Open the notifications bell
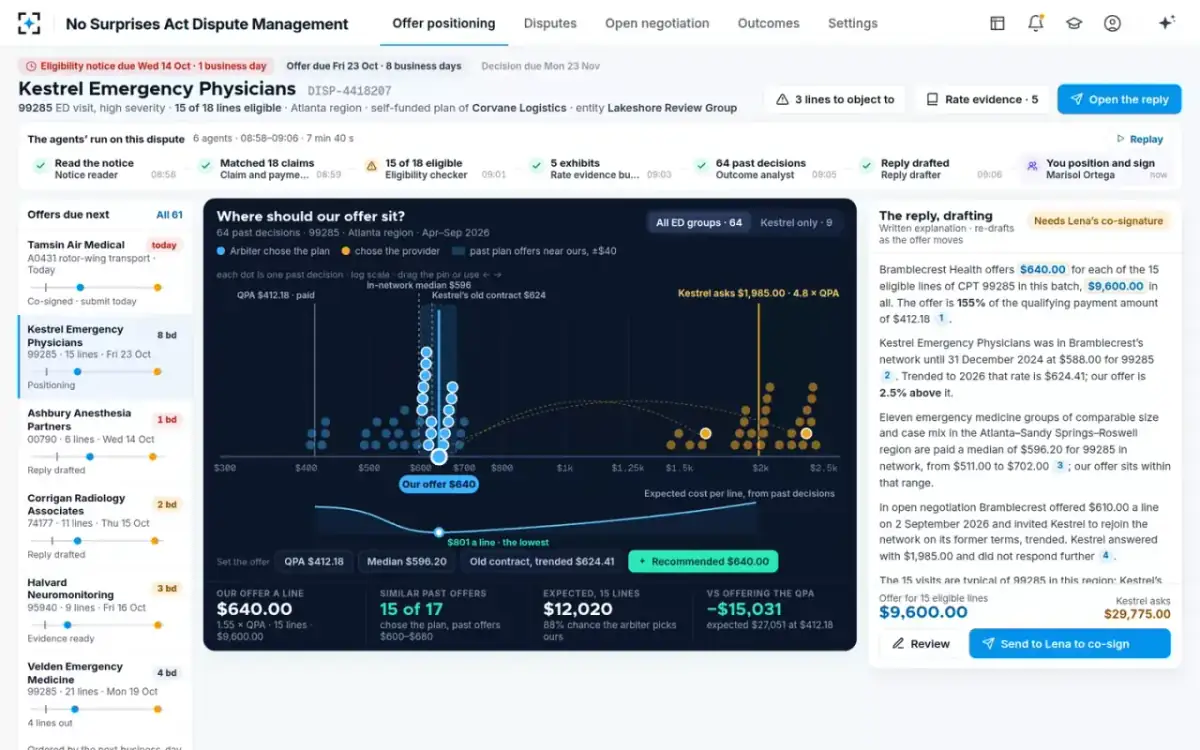The width and height of the screenshot is (1200, 750). point(1035,23)
